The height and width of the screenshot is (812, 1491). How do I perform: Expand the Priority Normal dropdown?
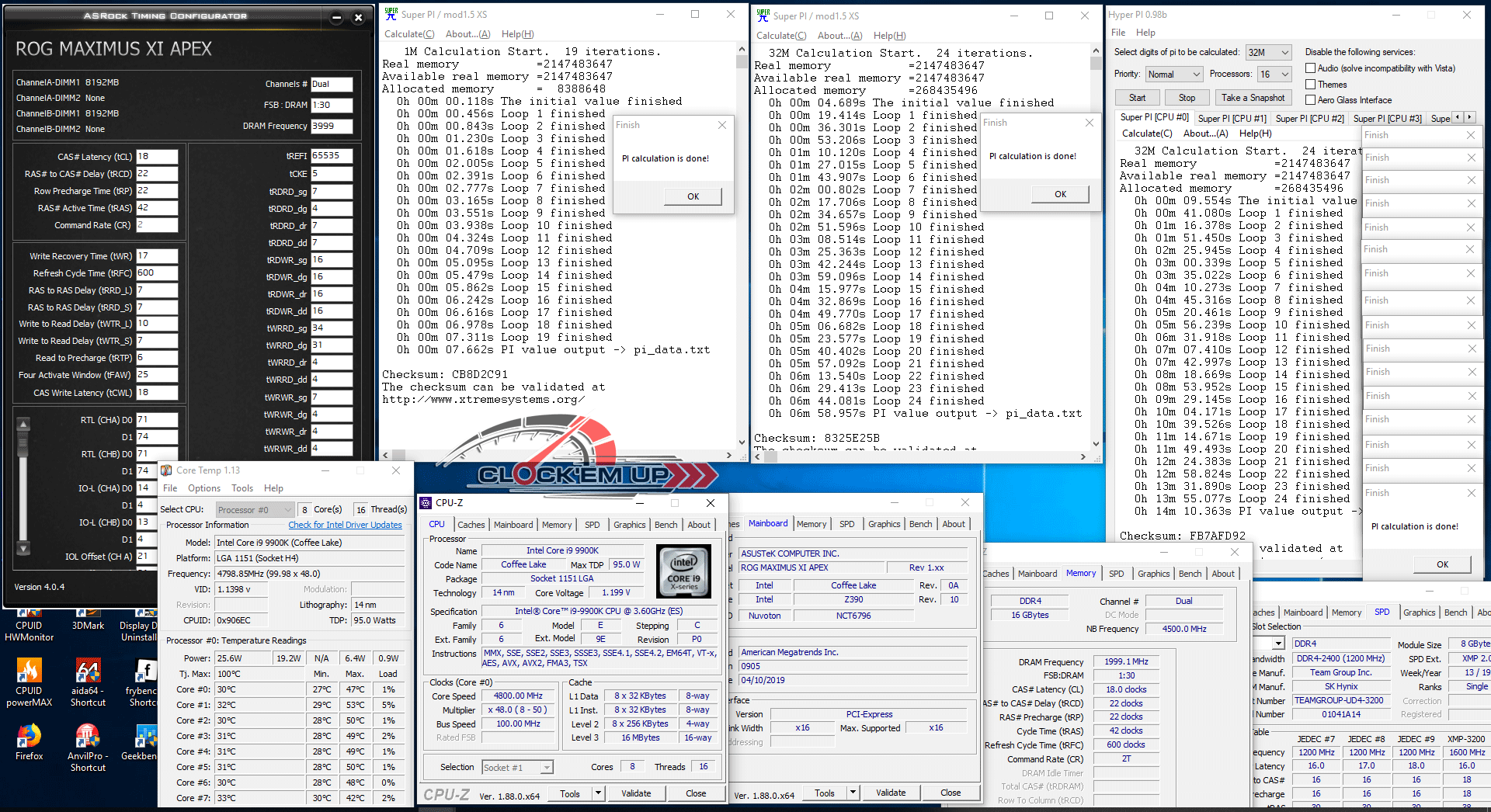pyautogui.click(x=1174, y=75)
